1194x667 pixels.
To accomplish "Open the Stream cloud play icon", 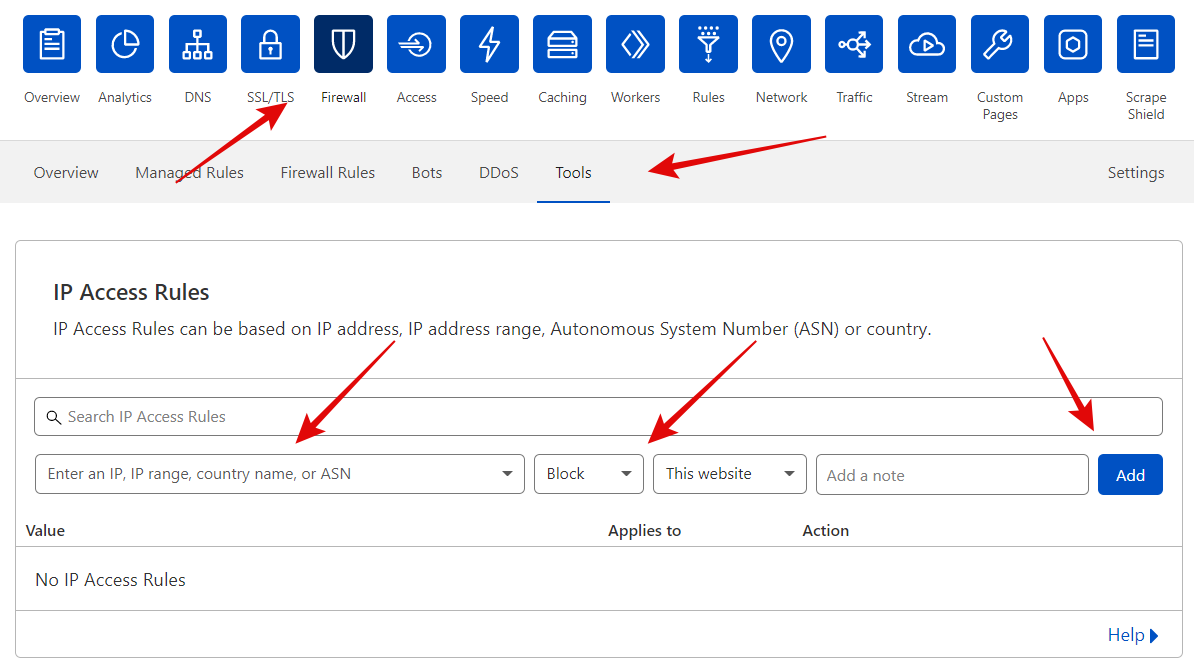I will [927, 44].
